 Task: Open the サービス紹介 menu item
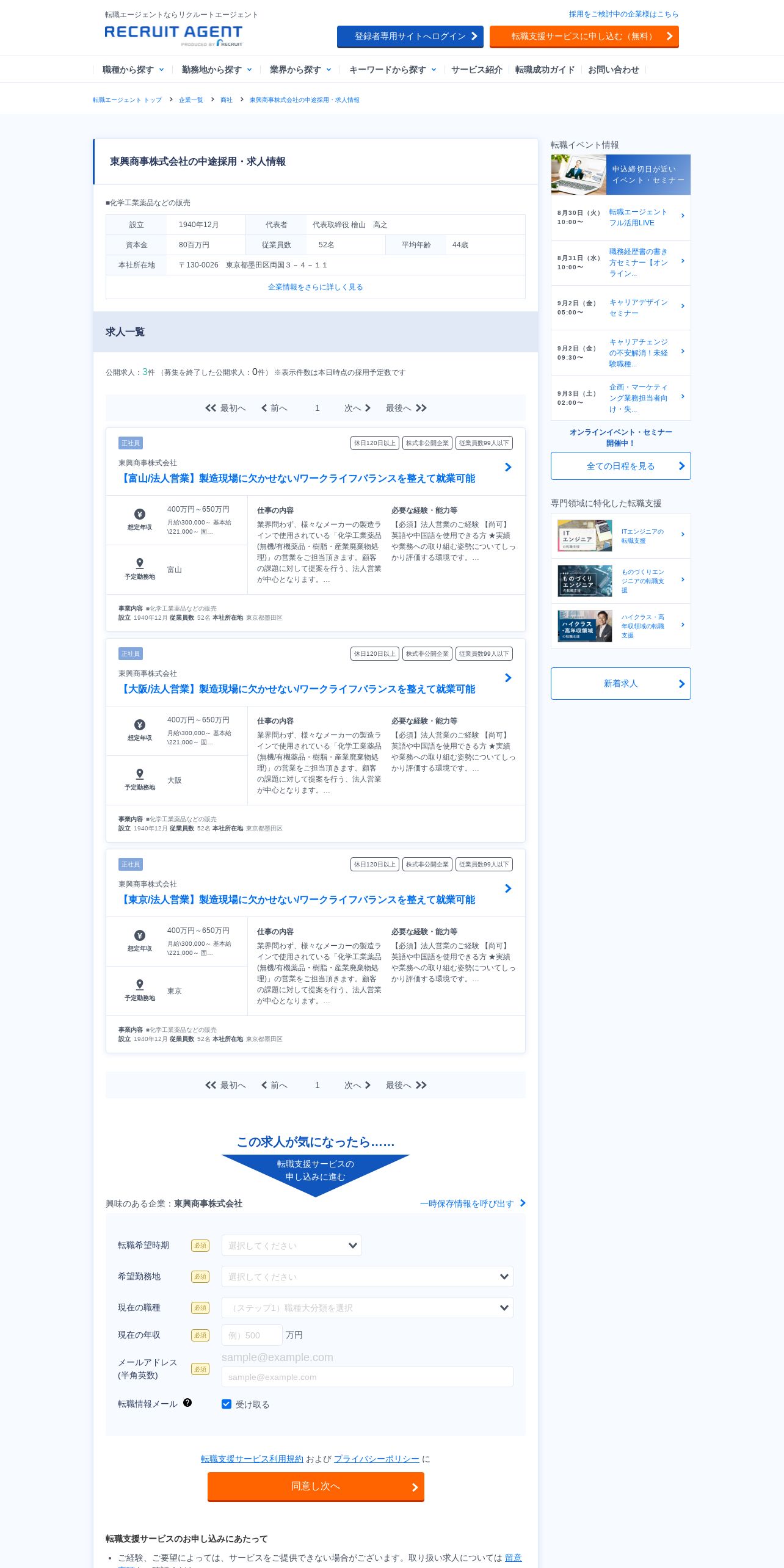[476, 70]
